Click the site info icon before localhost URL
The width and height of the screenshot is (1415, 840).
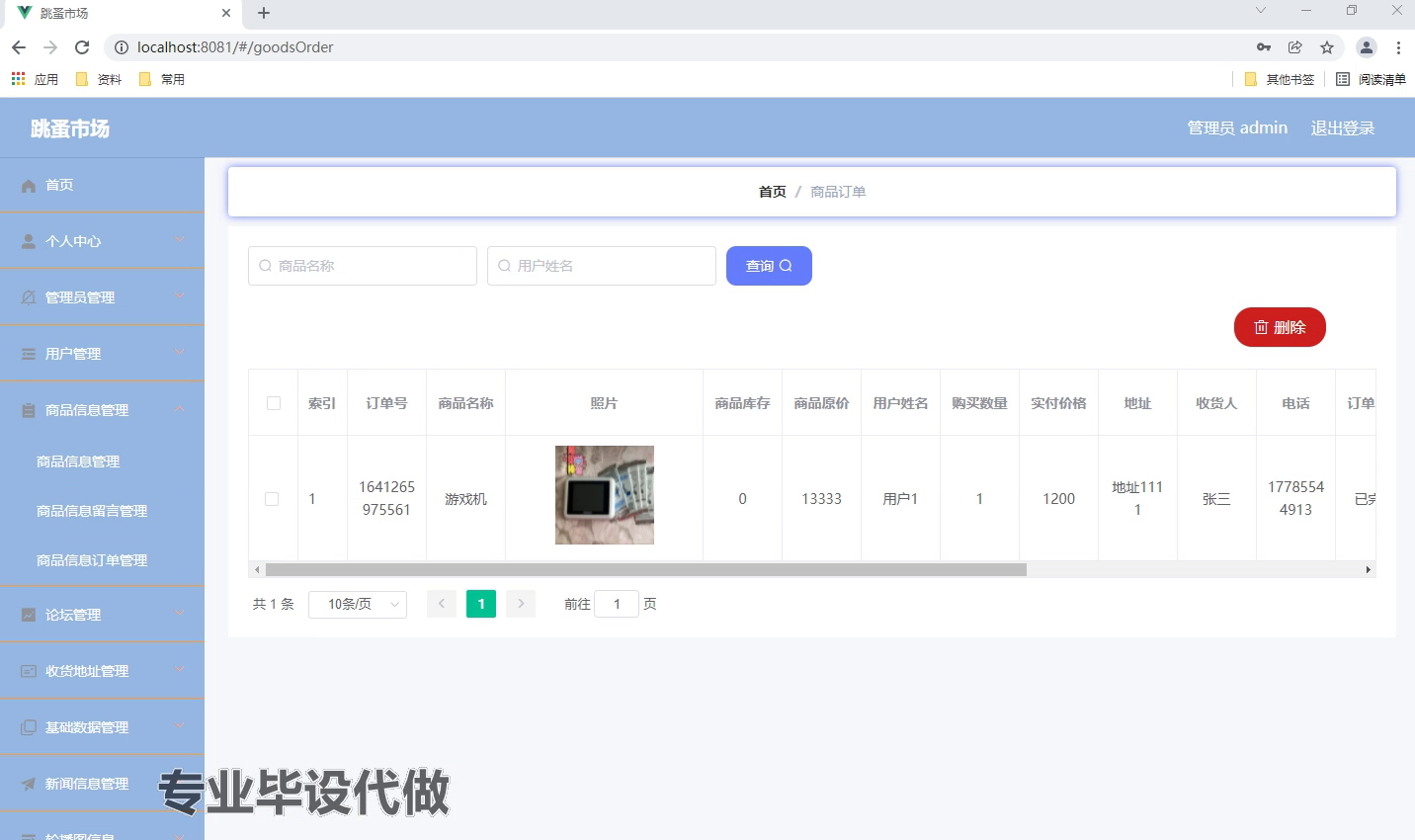click(x=121, y=47)
